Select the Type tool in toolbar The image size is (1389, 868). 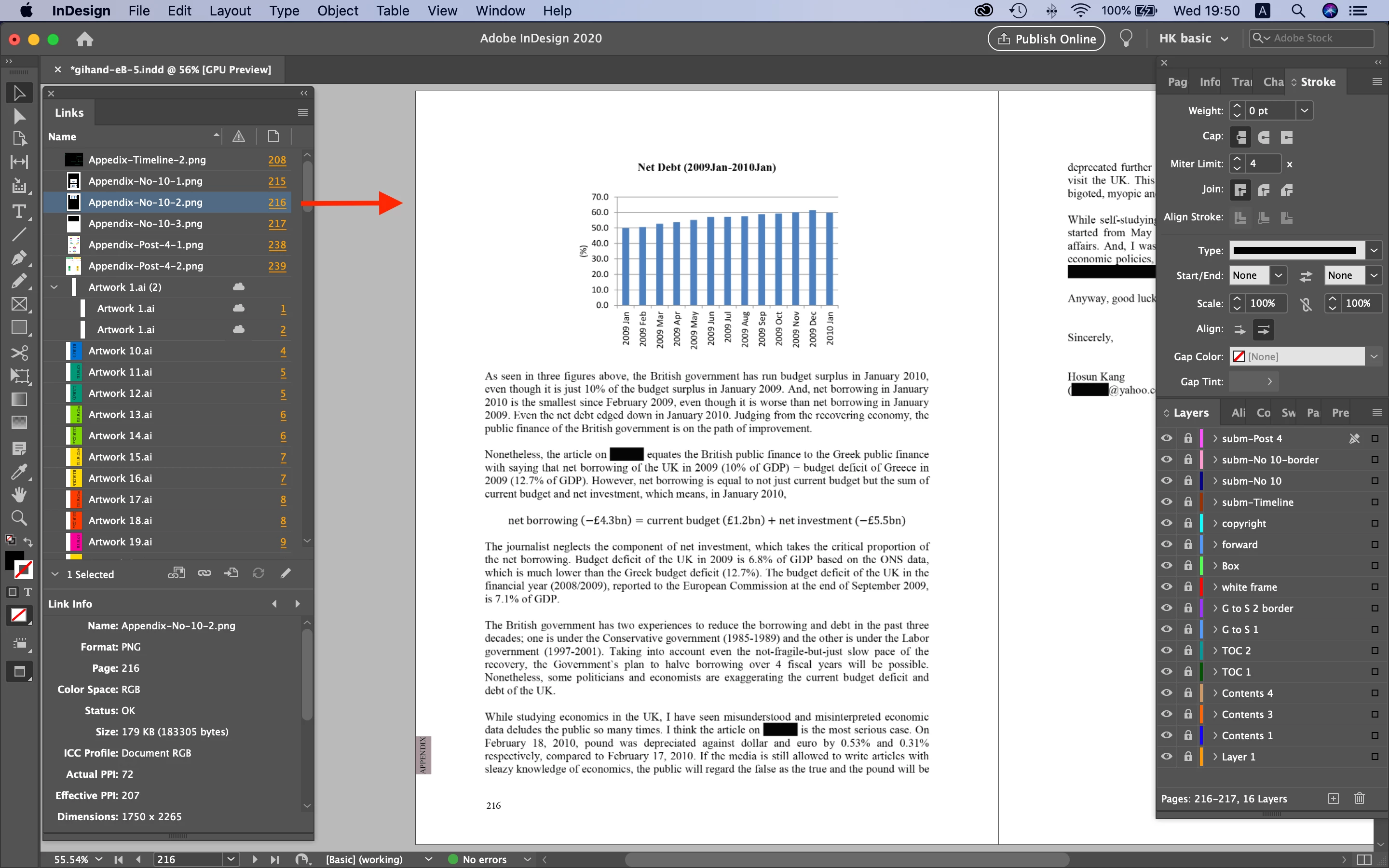tap(19, 212)
